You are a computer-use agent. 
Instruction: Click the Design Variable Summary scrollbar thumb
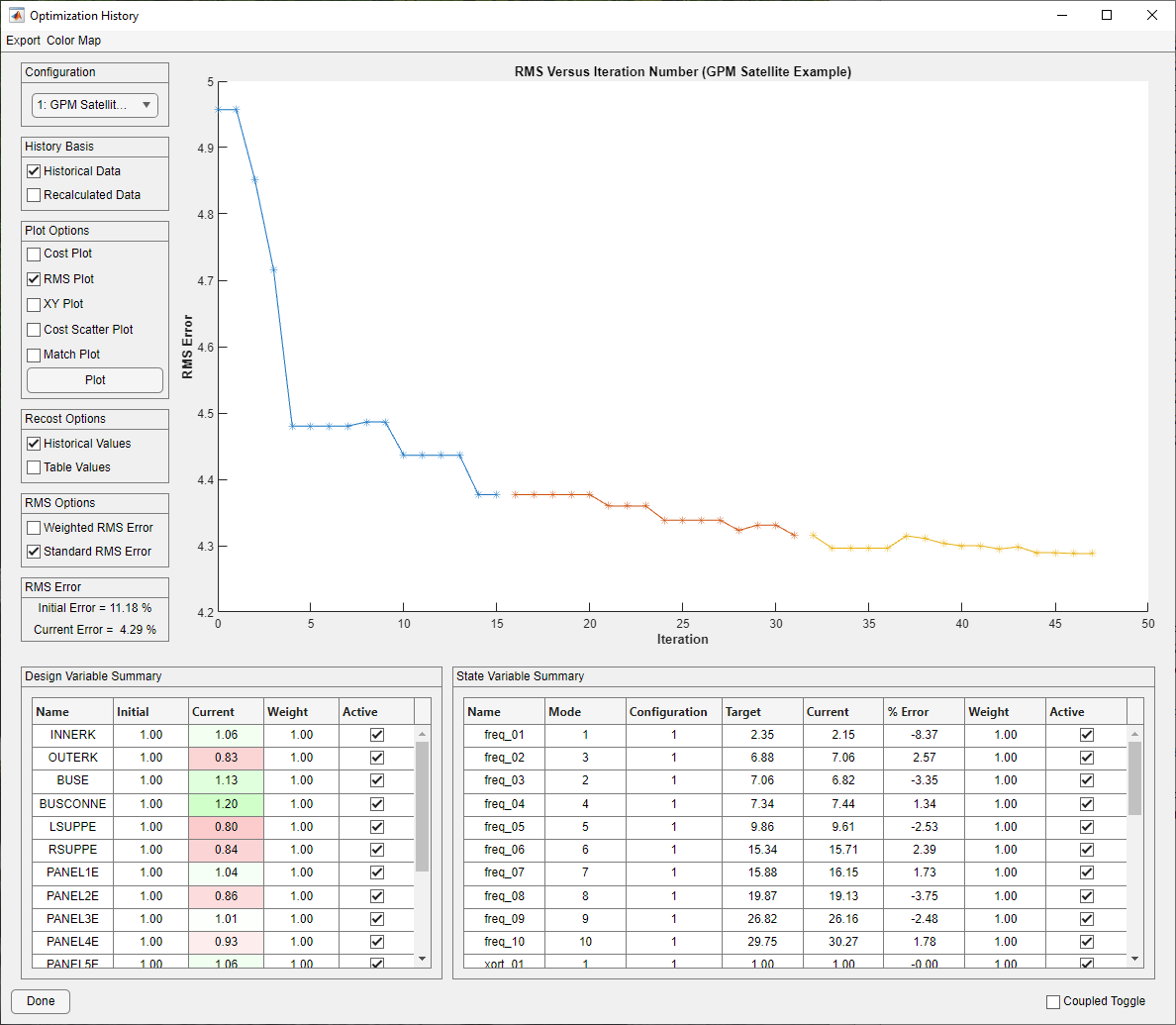coord(423,807)
